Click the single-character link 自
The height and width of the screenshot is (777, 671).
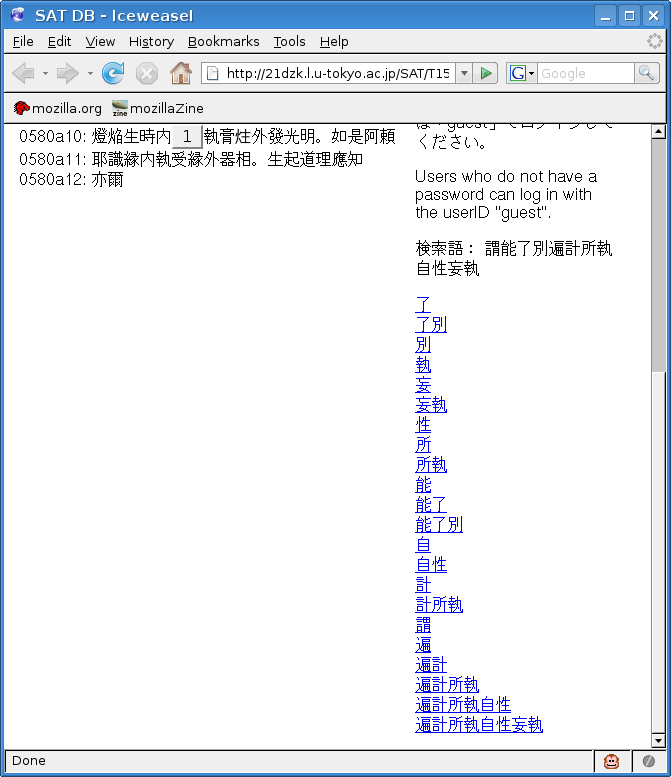[423, 545]
